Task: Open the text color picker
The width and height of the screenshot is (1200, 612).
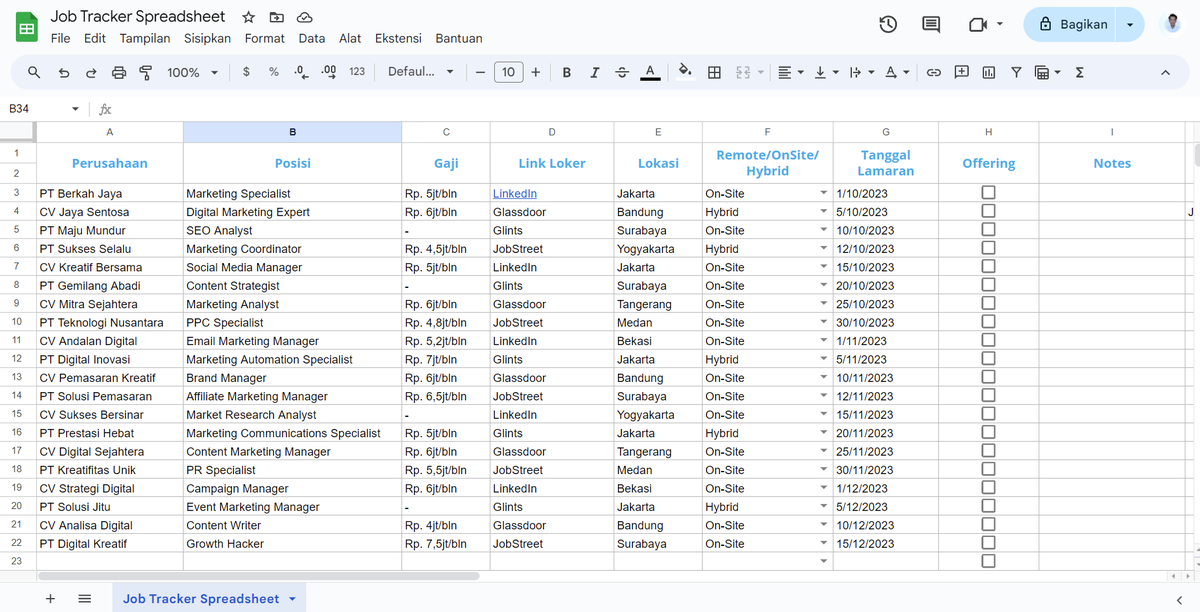Action: tap(650, 72)
